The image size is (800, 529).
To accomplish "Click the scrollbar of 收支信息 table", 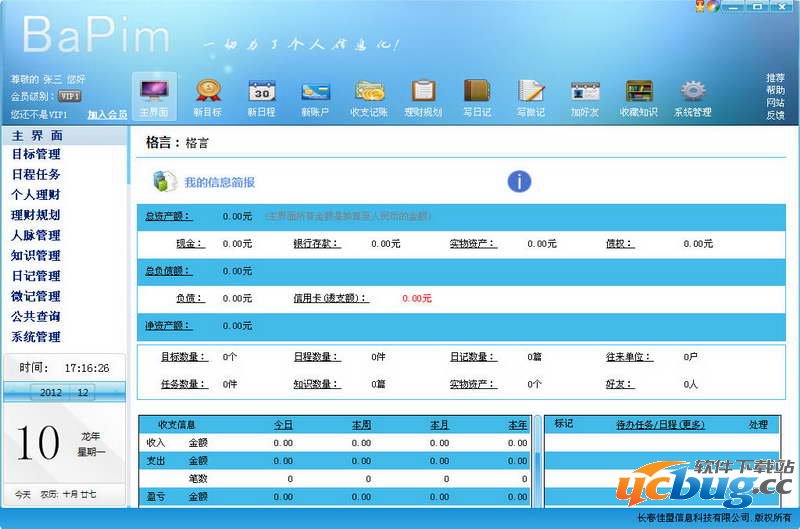I will point(537,462).
